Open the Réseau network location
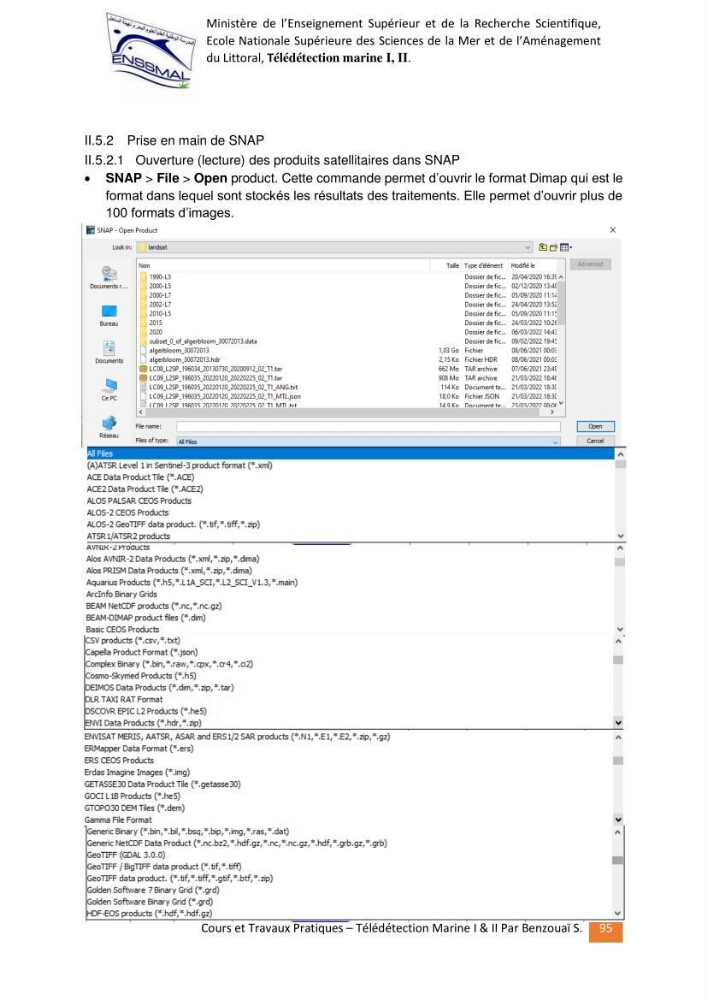Viewport: 707px width, 1000px height. pyautogui.click(x=109, y=422)
